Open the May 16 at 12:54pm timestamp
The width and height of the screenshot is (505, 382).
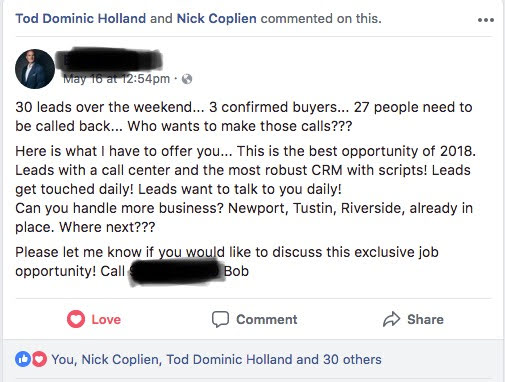click(x=117, y=79)
